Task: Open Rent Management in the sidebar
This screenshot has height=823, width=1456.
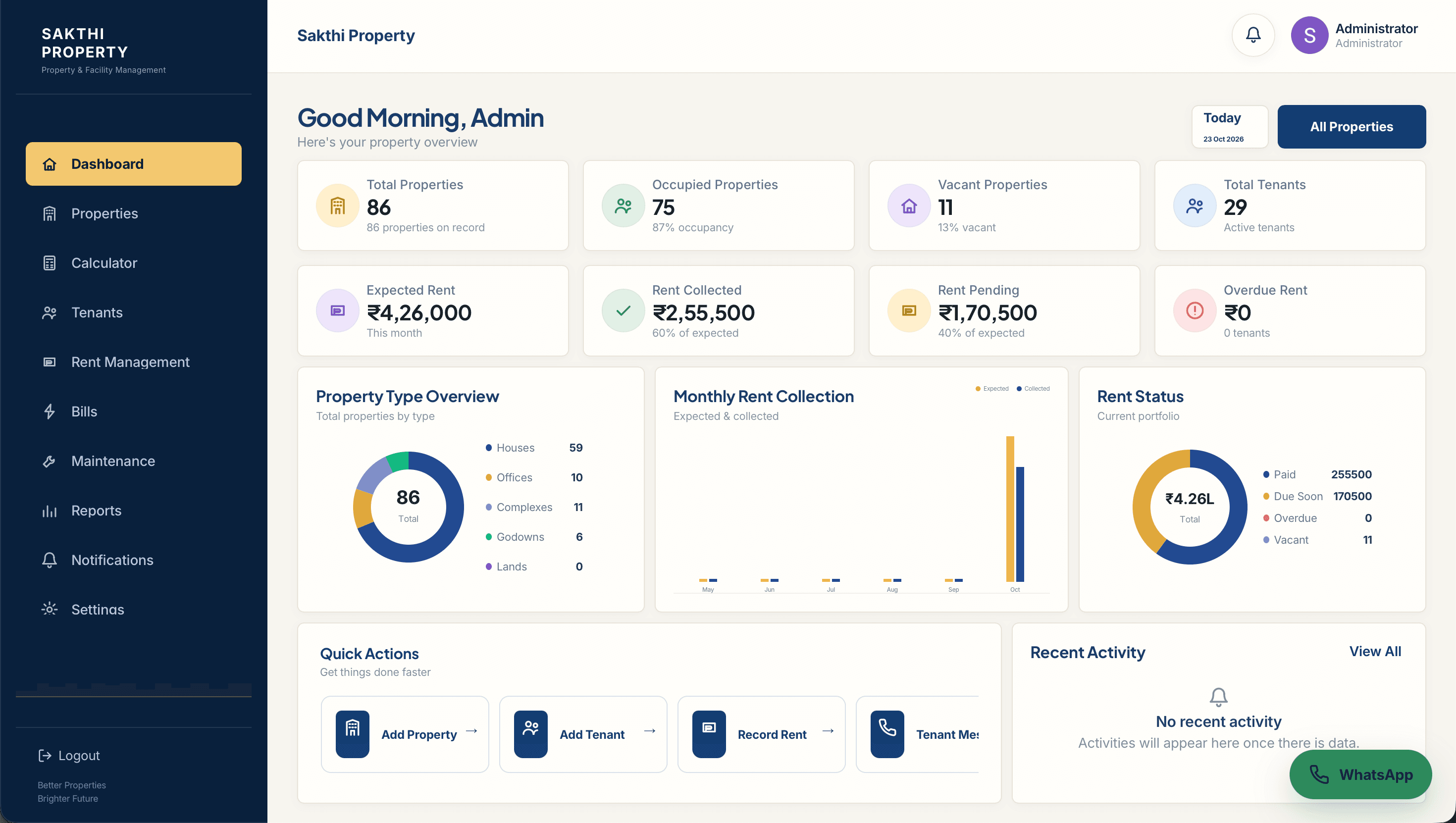Action: click(x=133, y=362)
